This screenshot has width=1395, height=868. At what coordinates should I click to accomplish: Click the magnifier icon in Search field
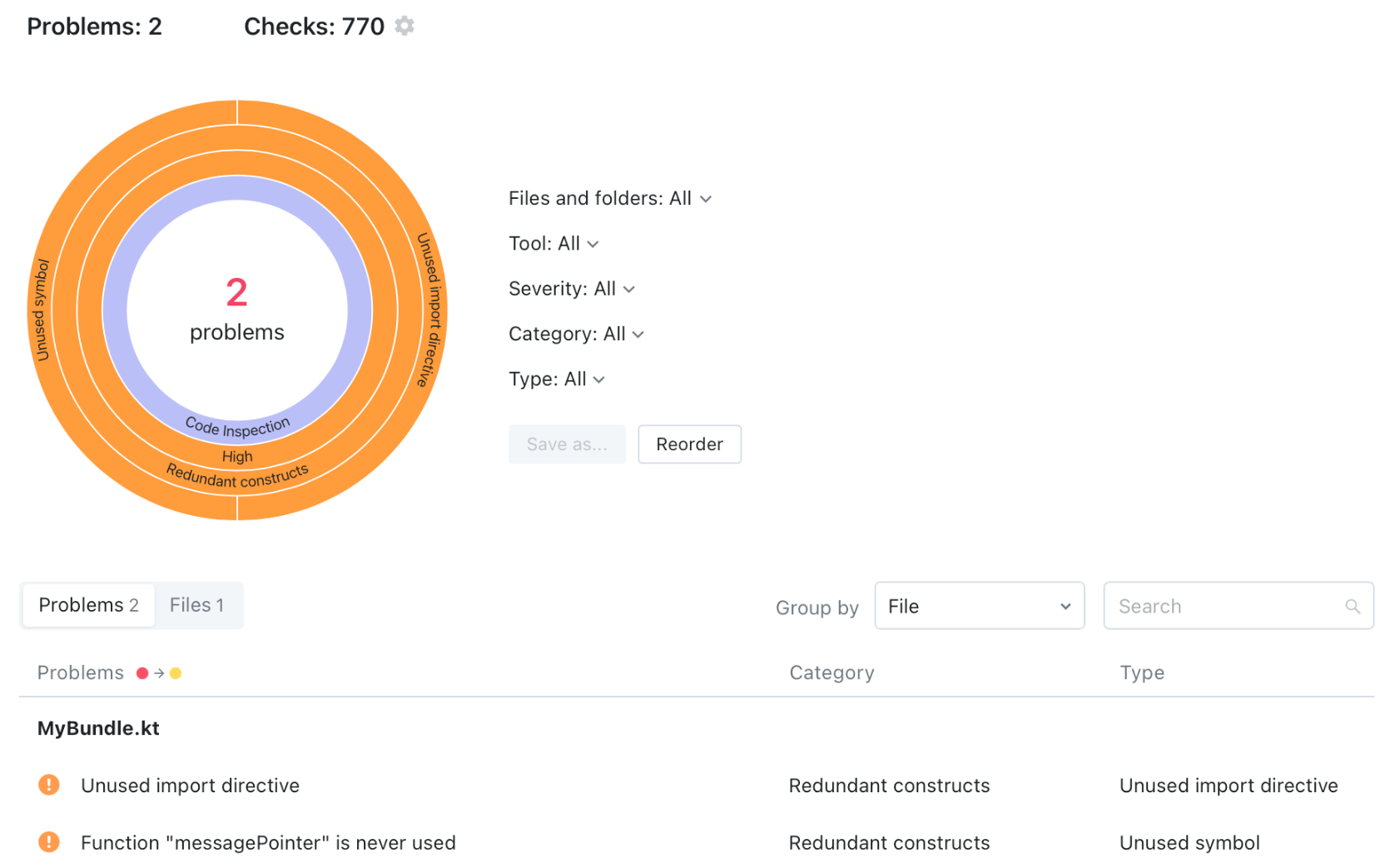[x=1353, y=607]
